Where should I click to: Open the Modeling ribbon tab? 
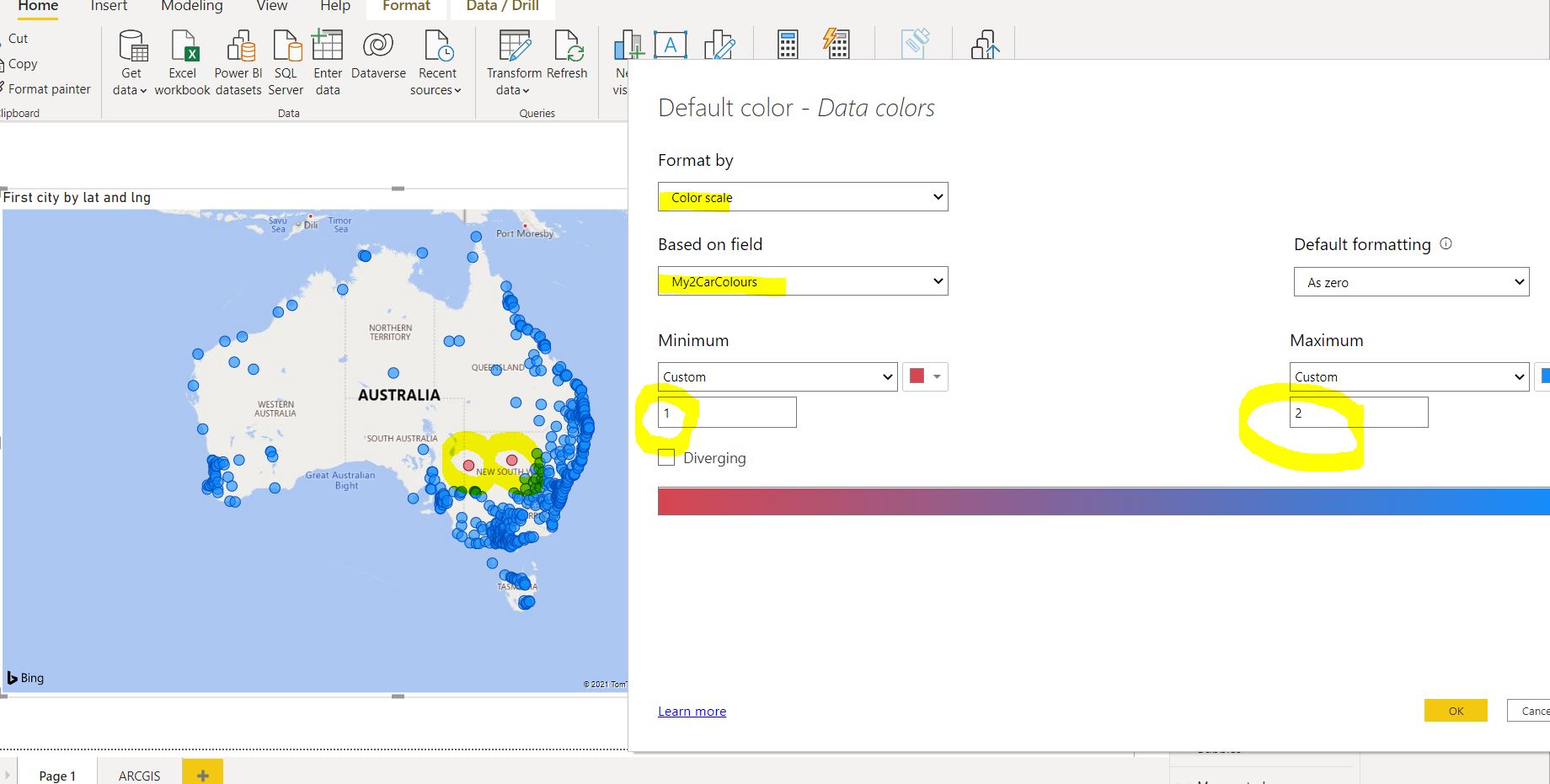click(192, 7)
